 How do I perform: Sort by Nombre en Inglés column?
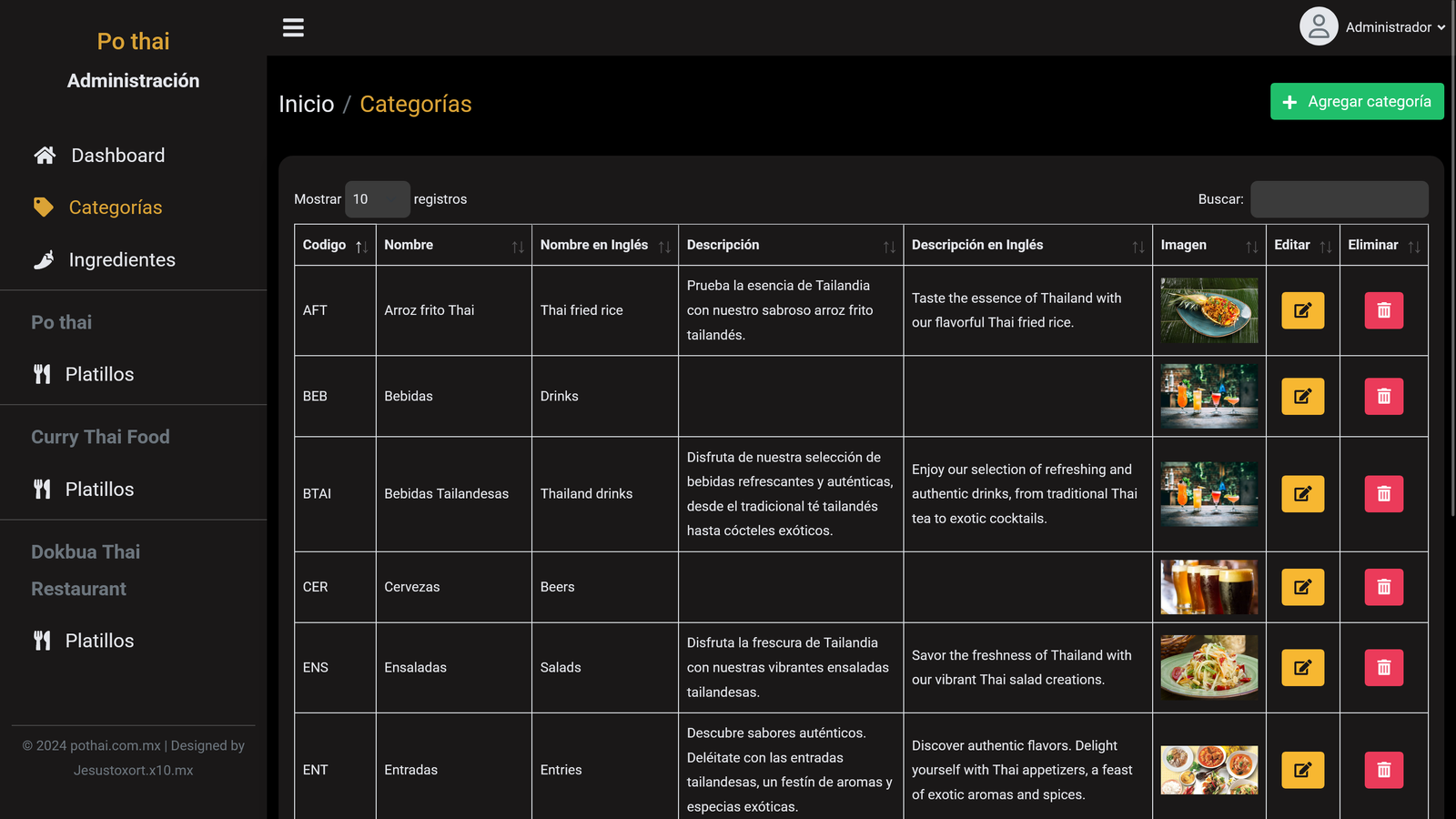pos(604,246)
